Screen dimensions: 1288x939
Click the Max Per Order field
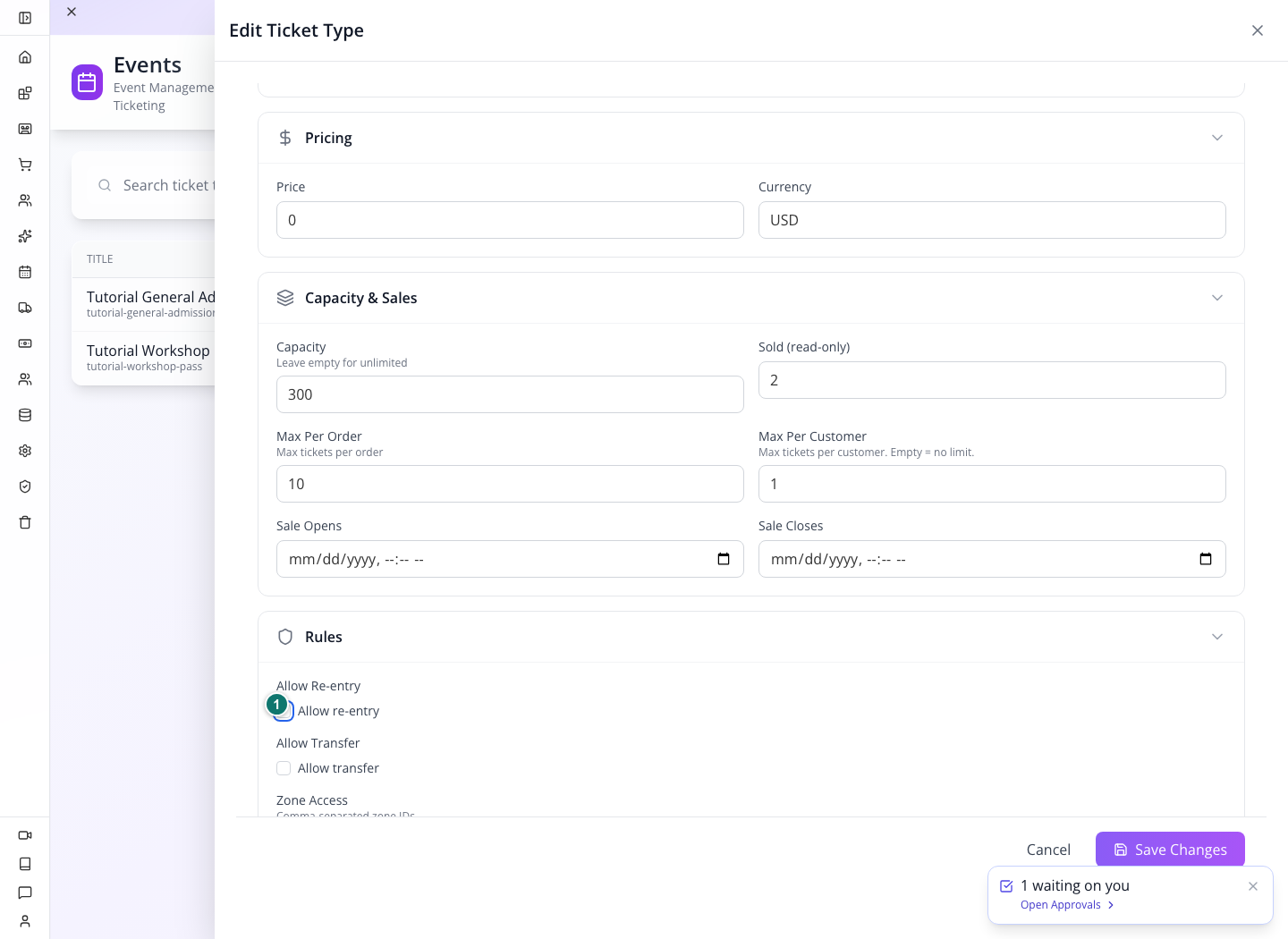click(x=510, y=484)
